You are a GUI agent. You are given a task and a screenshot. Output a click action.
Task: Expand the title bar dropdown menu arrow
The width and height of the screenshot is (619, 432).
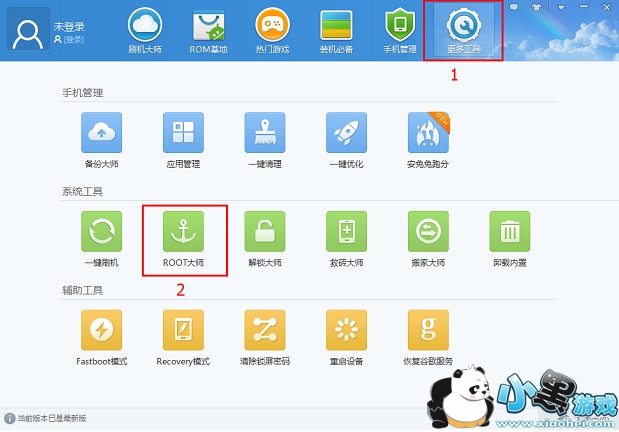[561, 7]
